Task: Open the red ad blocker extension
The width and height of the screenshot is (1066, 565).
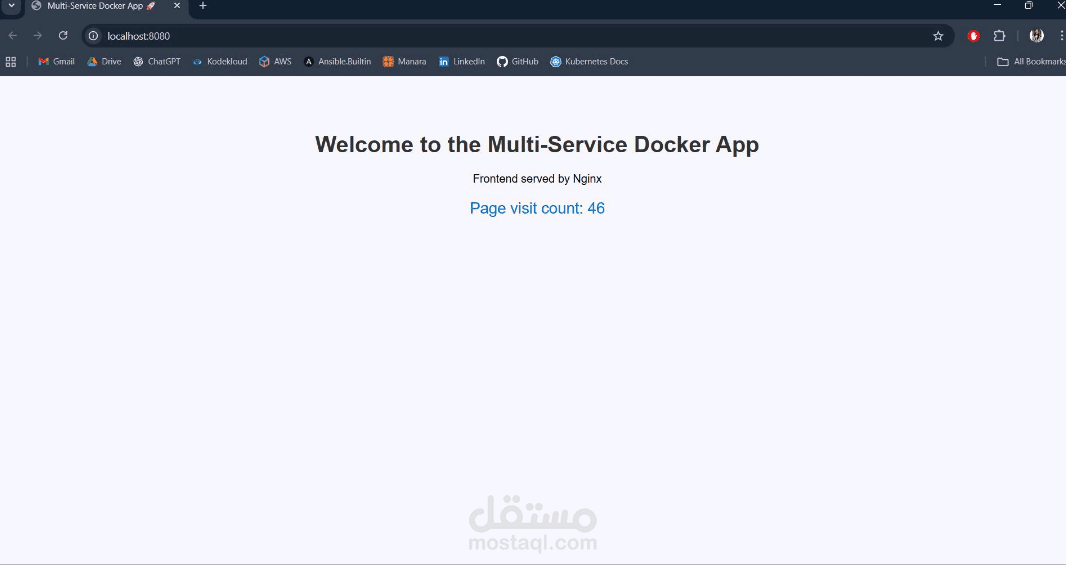Action: pyautogui.click(x=974, y=36)
